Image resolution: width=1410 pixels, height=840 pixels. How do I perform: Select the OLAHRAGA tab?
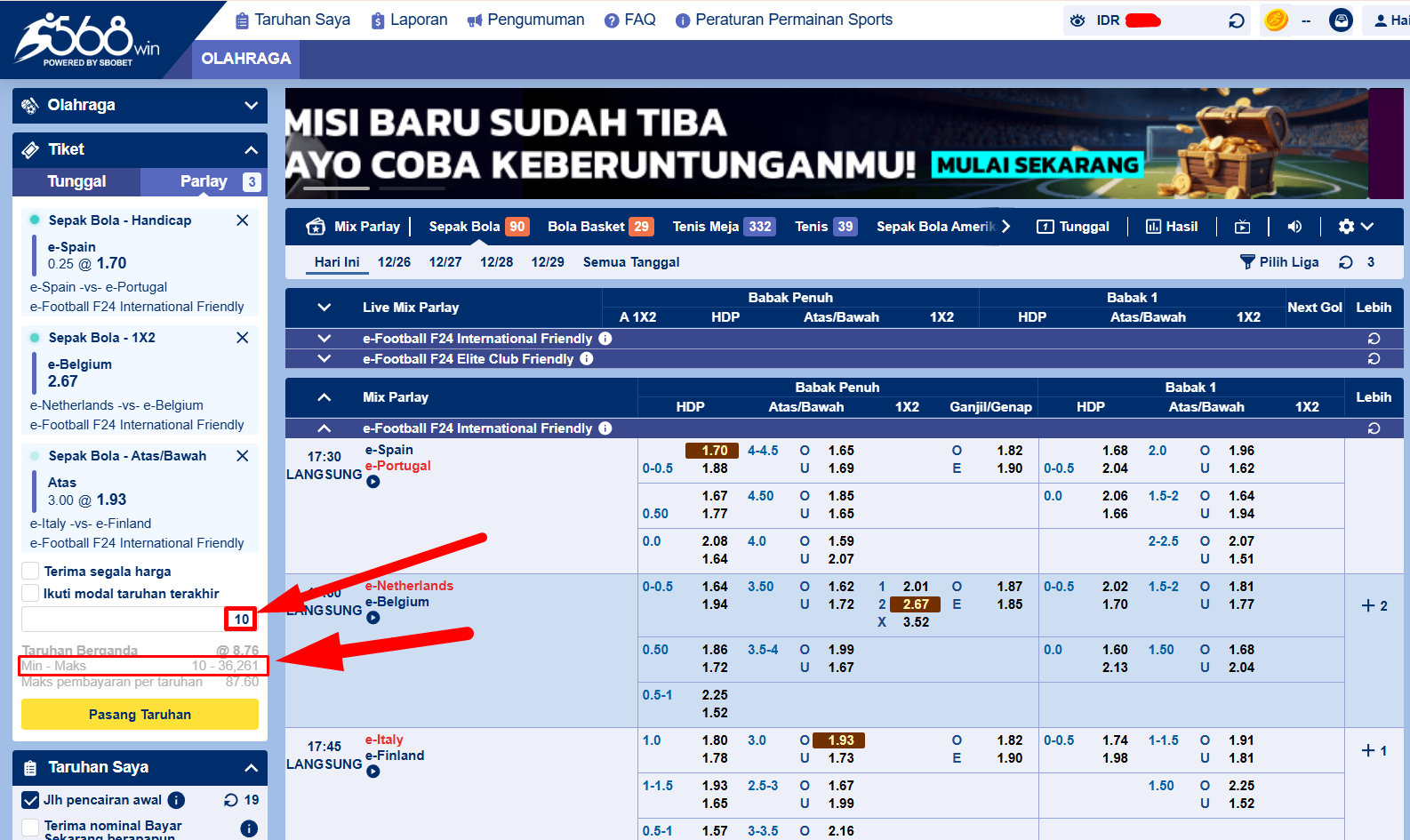[x=246, y=59]
